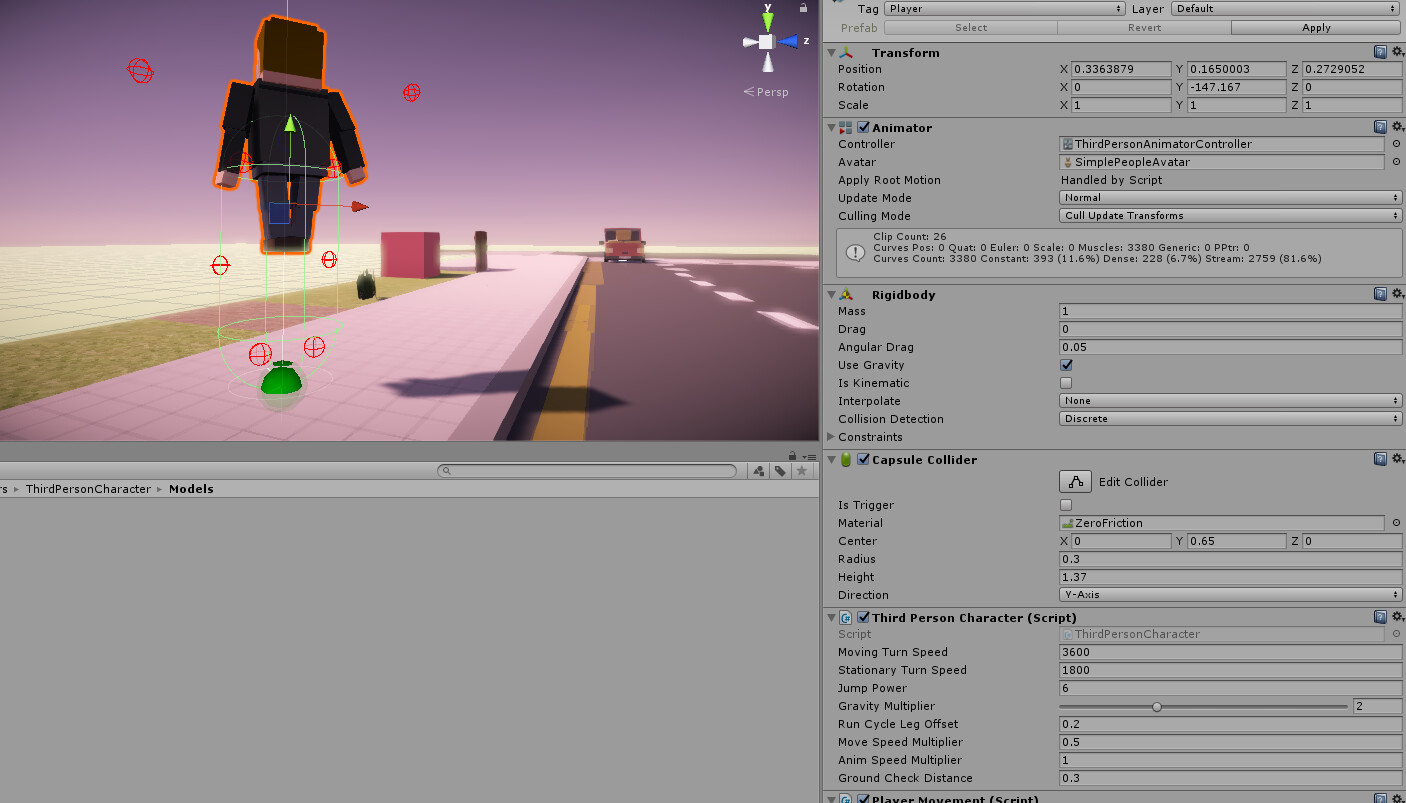
Task: Enable Is Kinematic on the Rigidbody
Action: [1064, 383]
